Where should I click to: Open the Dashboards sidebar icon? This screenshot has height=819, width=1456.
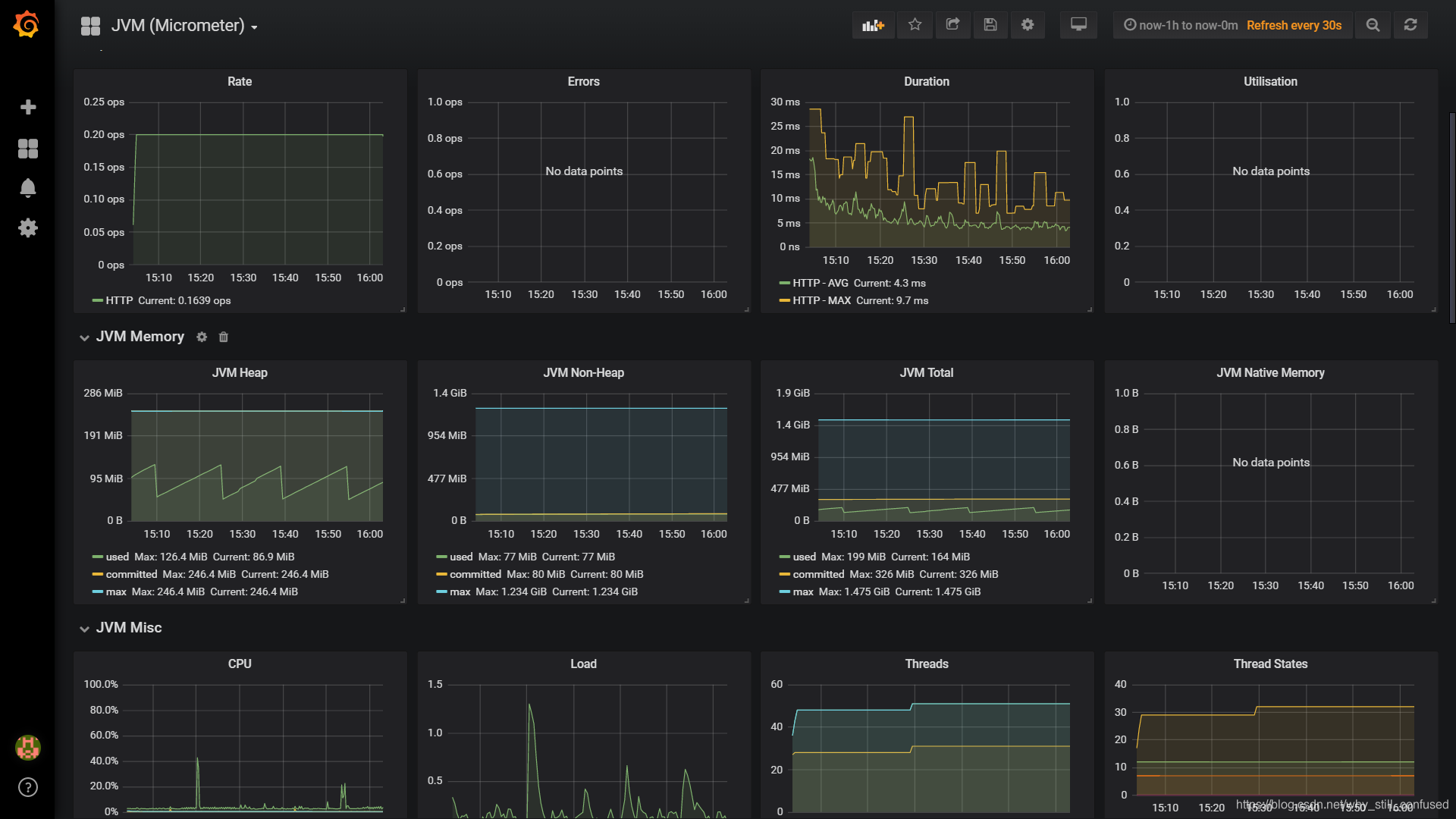(28, 149)
